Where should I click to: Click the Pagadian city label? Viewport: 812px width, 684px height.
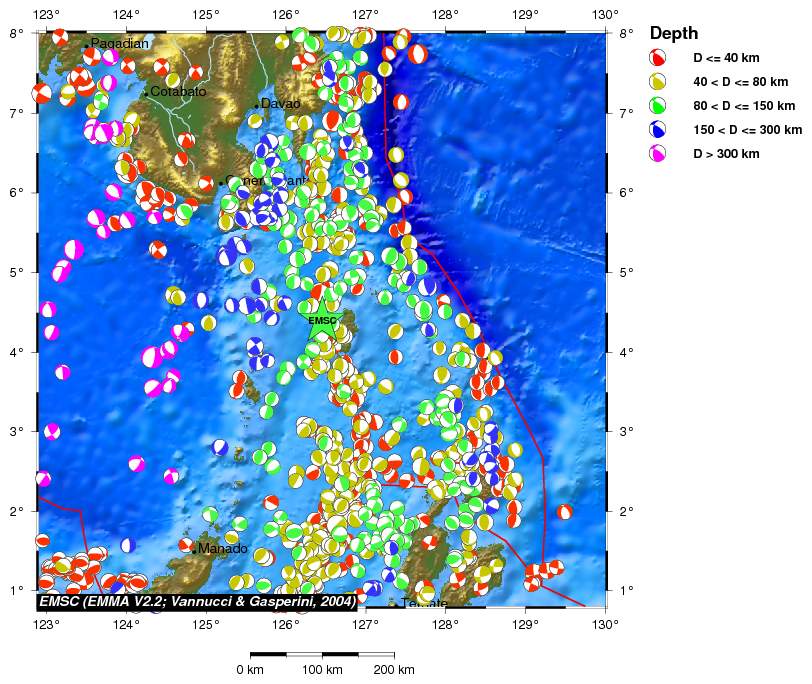point(120,44)
